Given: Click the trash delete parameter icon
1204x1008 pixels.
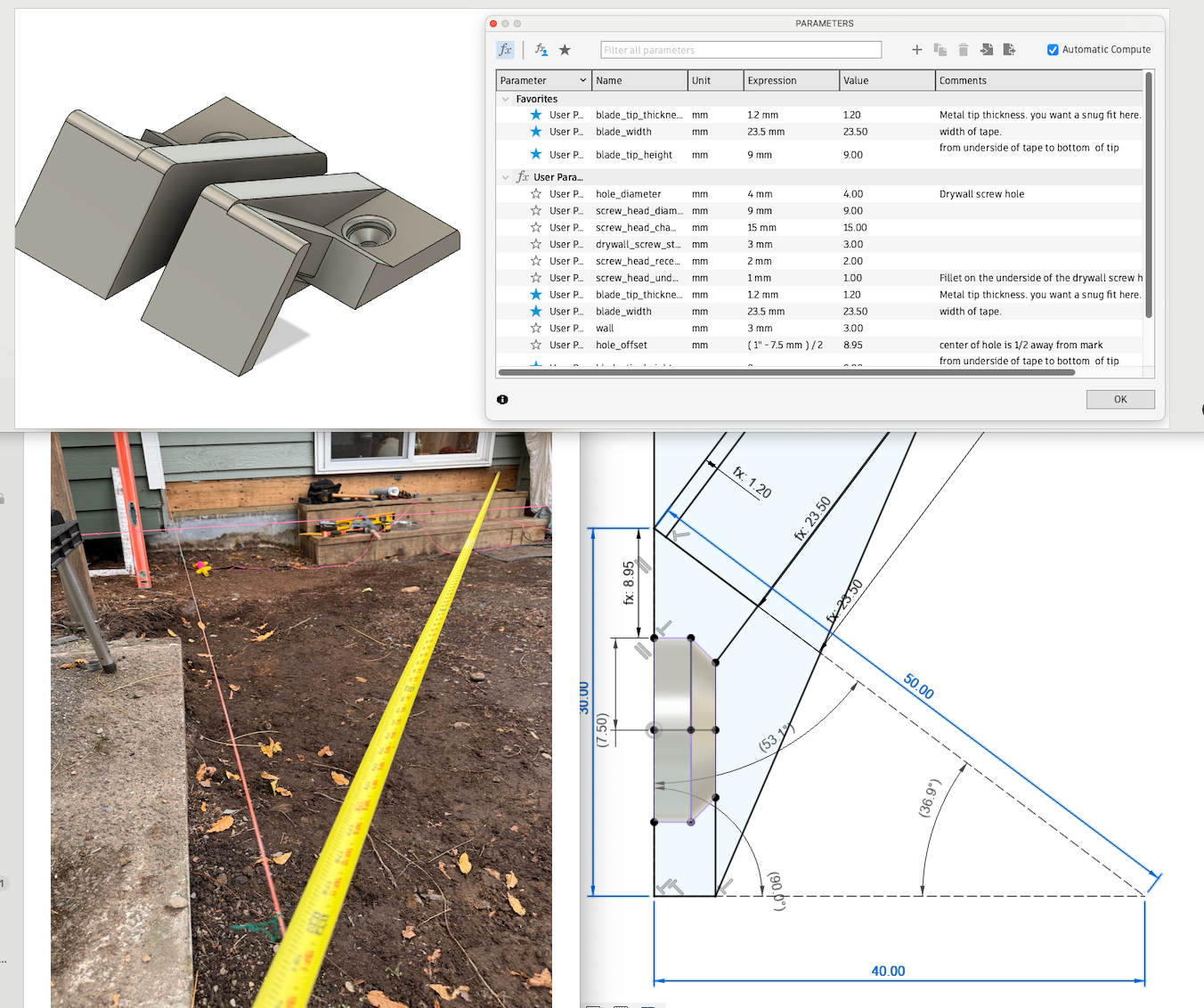Looking at the screenshot, I should [963, 50].
